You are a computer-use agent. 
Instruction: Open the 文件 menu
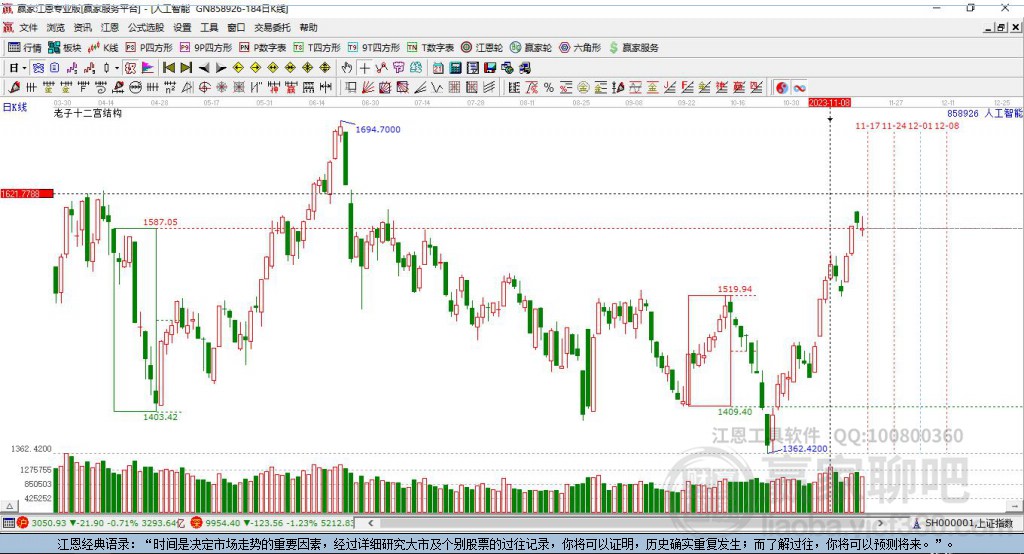[x=28, y=27]
